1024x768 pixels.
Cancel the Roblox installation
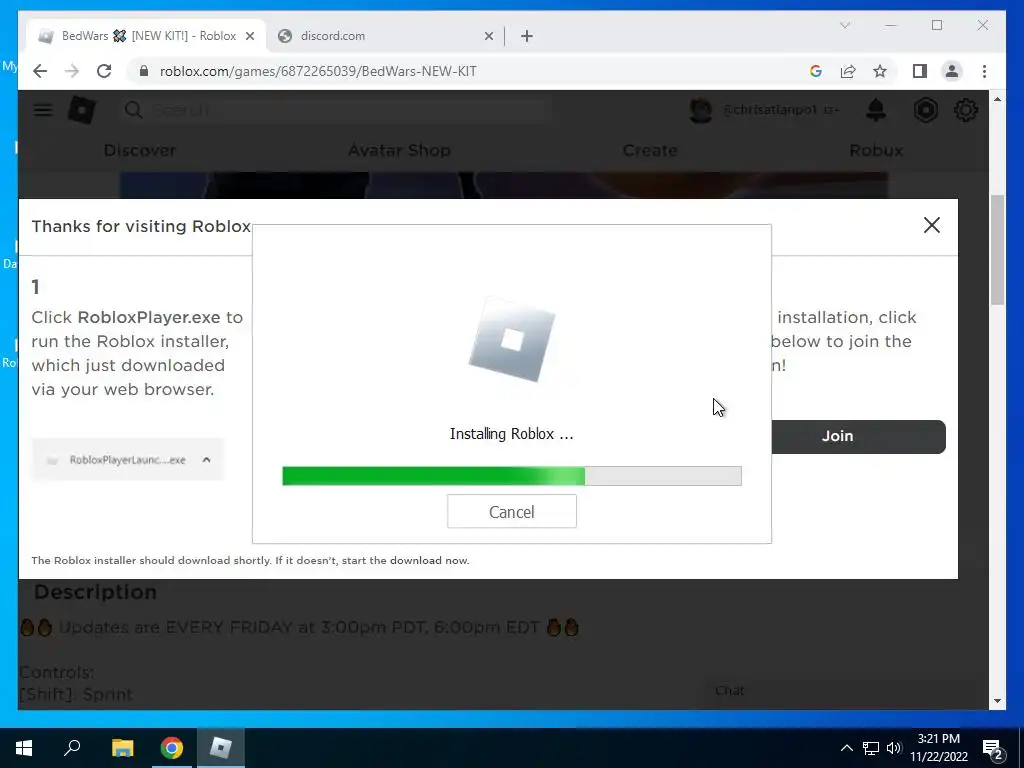pos(511,511)
